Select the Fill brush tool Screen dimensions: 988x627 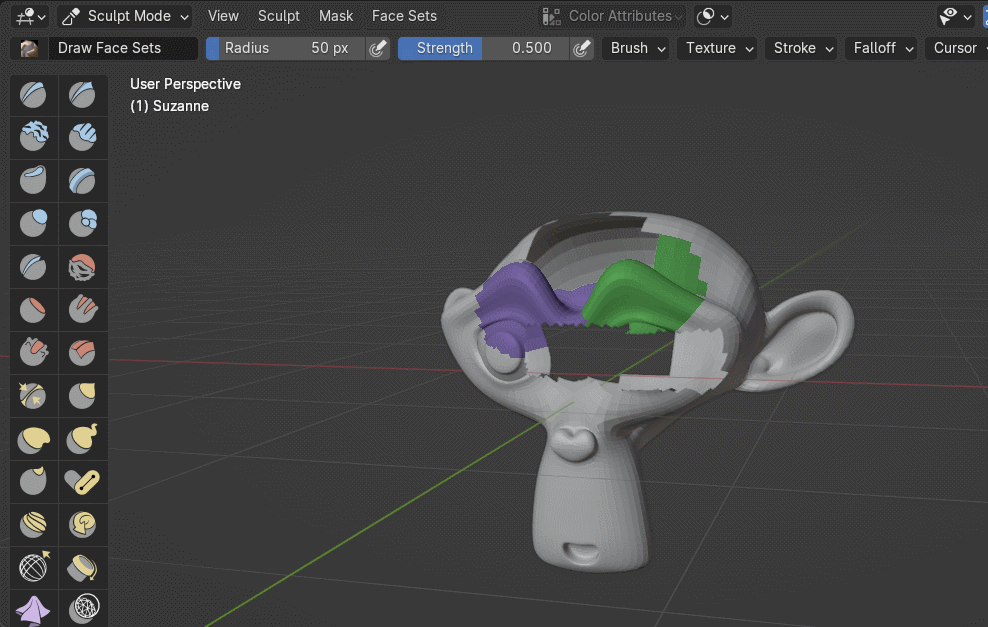(x=83, y=309)
